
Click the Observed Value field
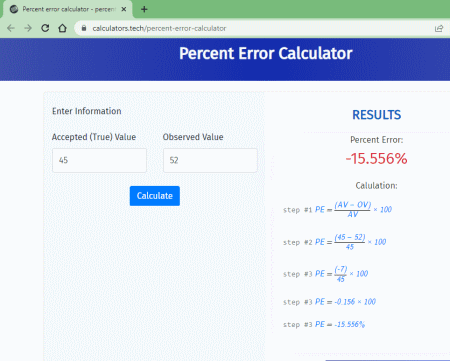(x=210, y=160)
